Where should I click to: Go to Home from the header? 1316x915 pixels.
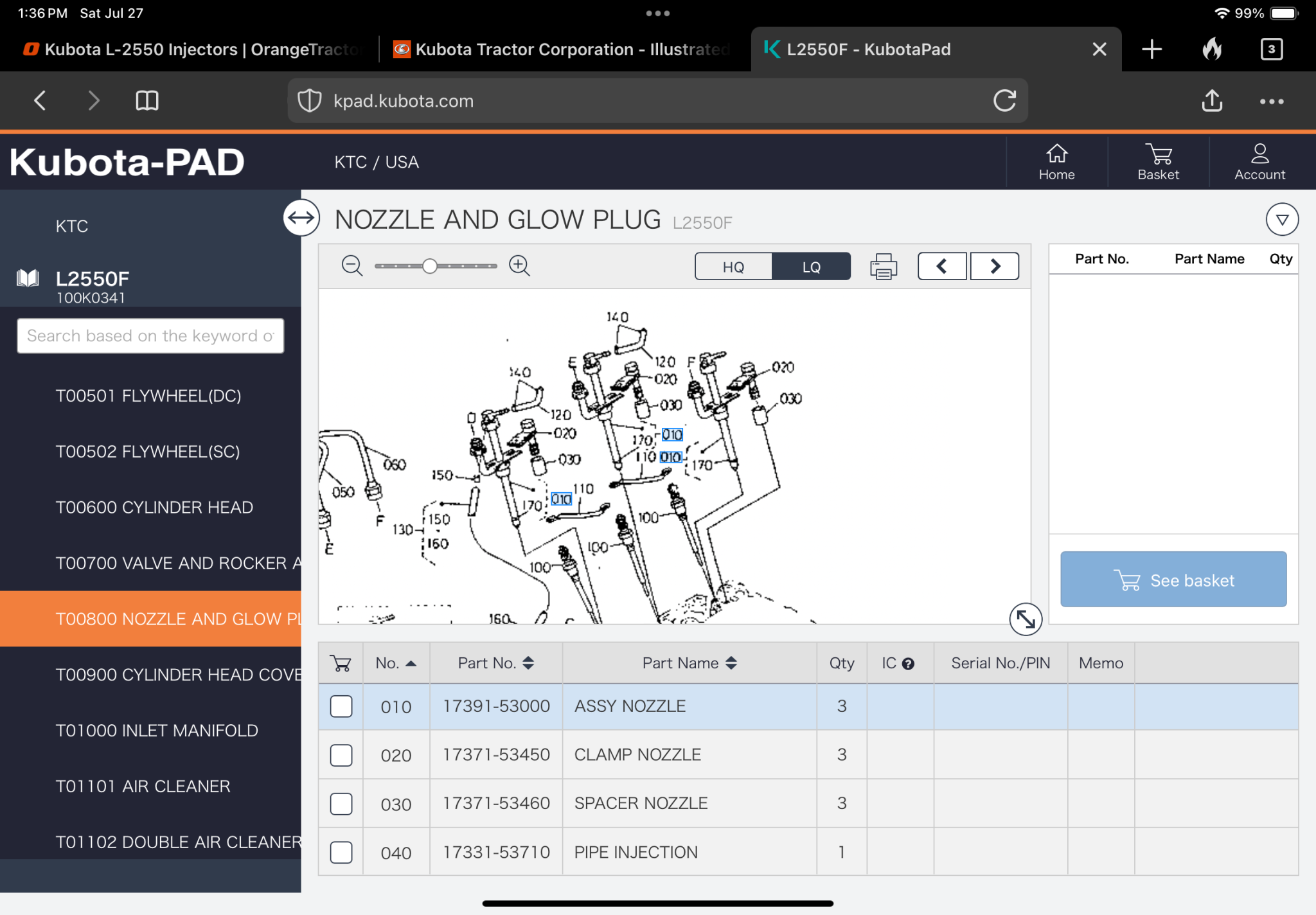pyautogui.click(x=1056, y=162)
